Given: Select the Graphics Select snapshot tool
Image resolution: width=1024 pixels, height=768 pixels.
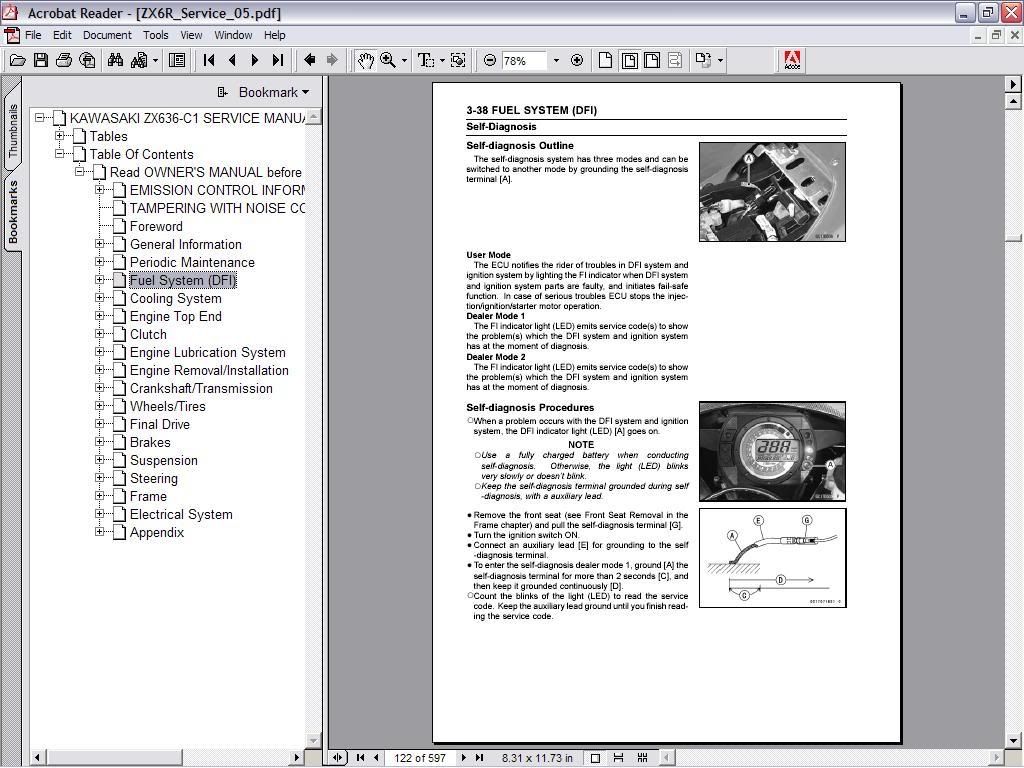Looking at the screenshot, I should pyautogui.click(x=458, y=61).
